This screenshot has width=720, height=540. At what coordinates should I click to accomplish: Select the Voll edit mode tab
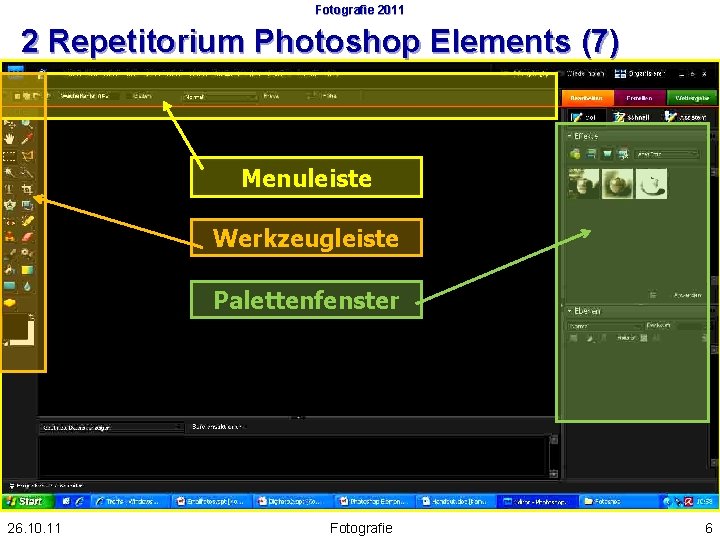[x=584, y=117]
